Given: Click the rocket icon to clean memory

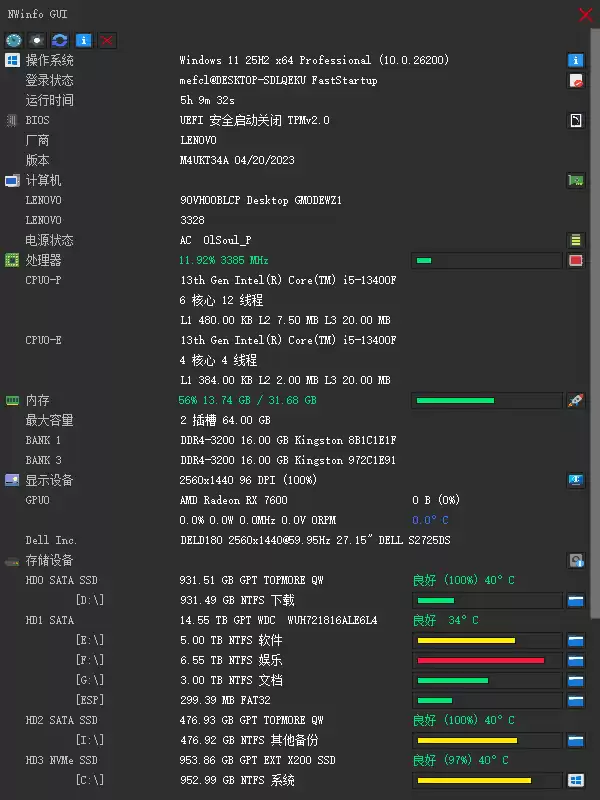Looking at the screenshot, I should coord(575,400).
